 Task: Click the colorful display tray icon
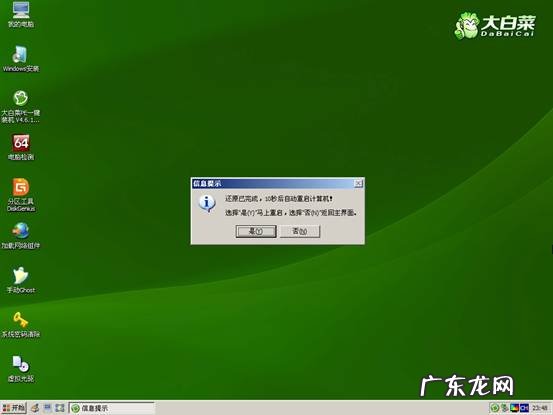click(x=515, y=408)
